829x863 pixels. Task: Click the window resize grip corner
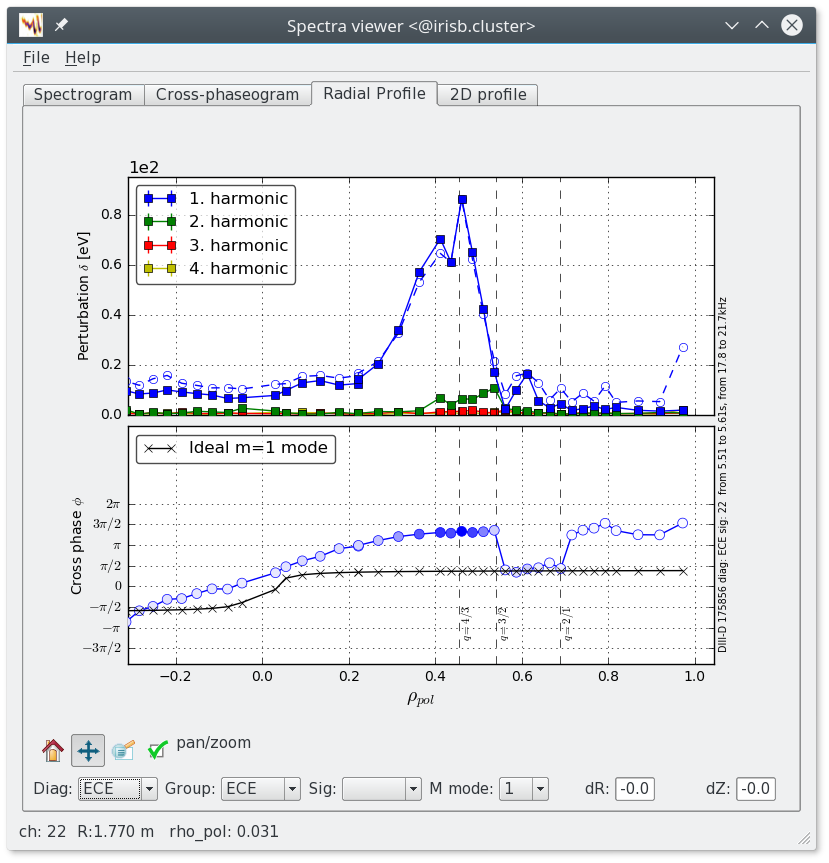coord(804,838)
